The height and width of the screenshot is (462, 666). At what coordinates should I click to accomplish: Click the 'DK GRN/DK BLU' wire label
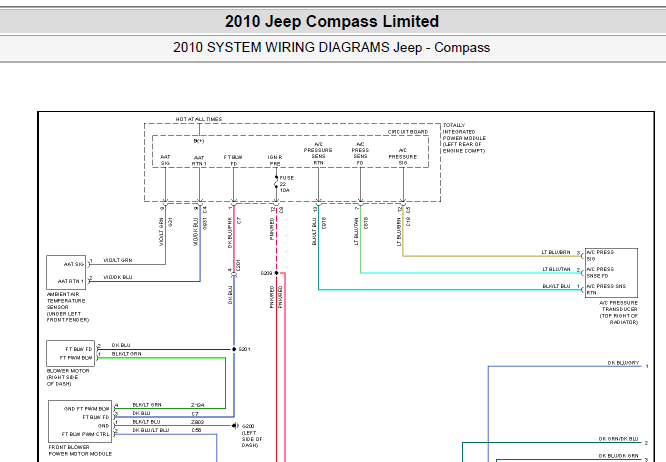click(618, 439)
